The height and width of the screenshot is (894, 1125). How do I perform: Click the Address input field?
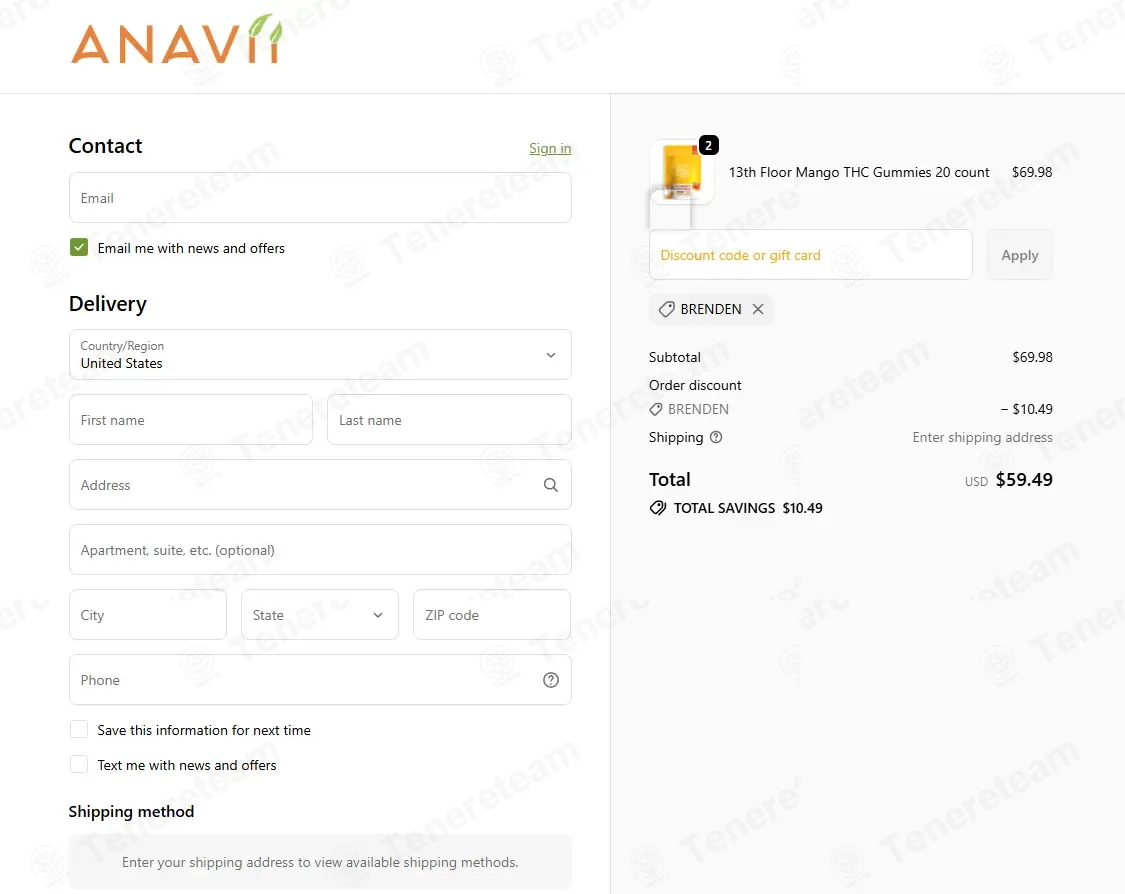pos(320,484)
